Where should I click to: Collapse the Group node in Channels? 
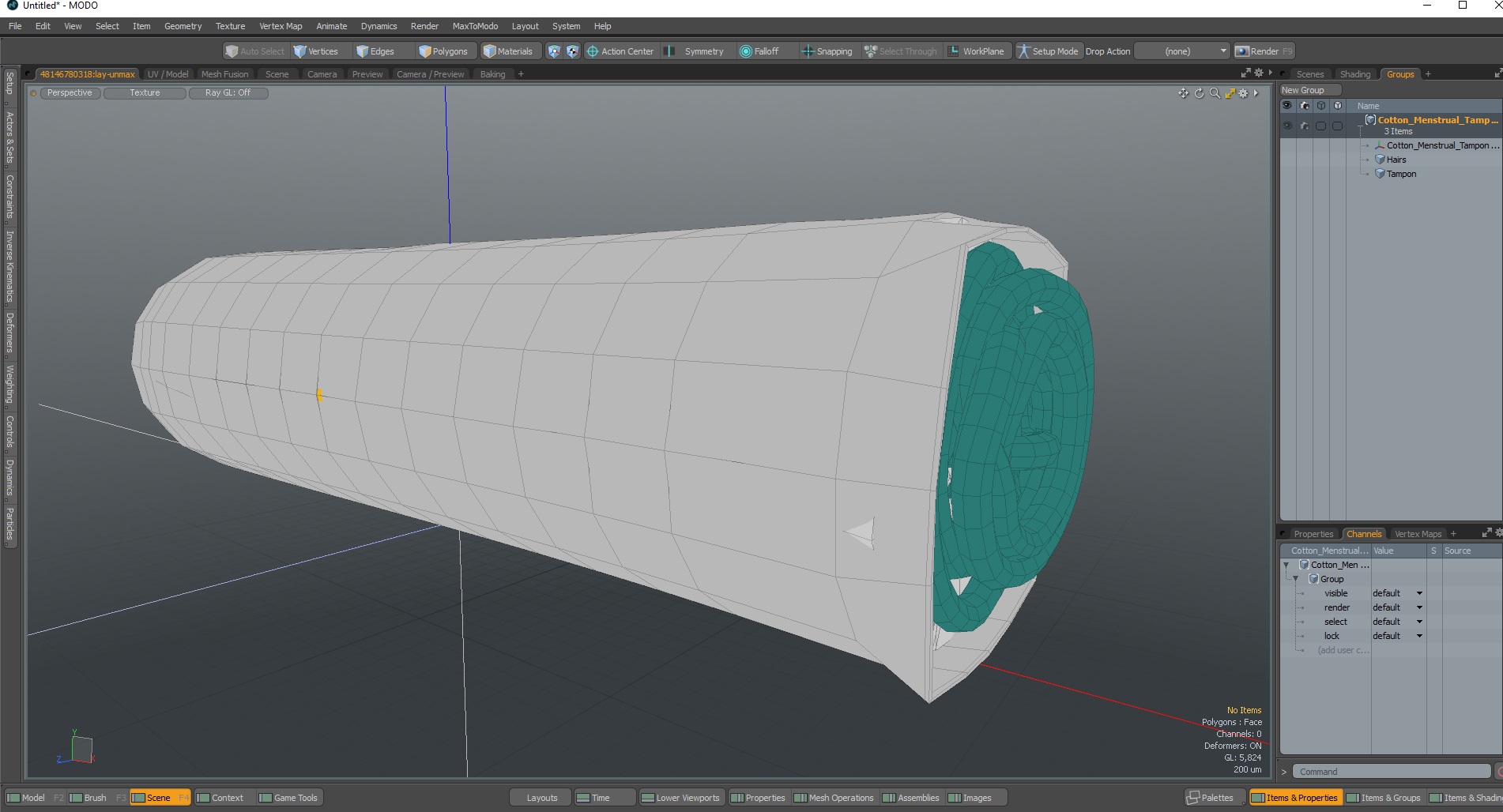(1296, 579)
